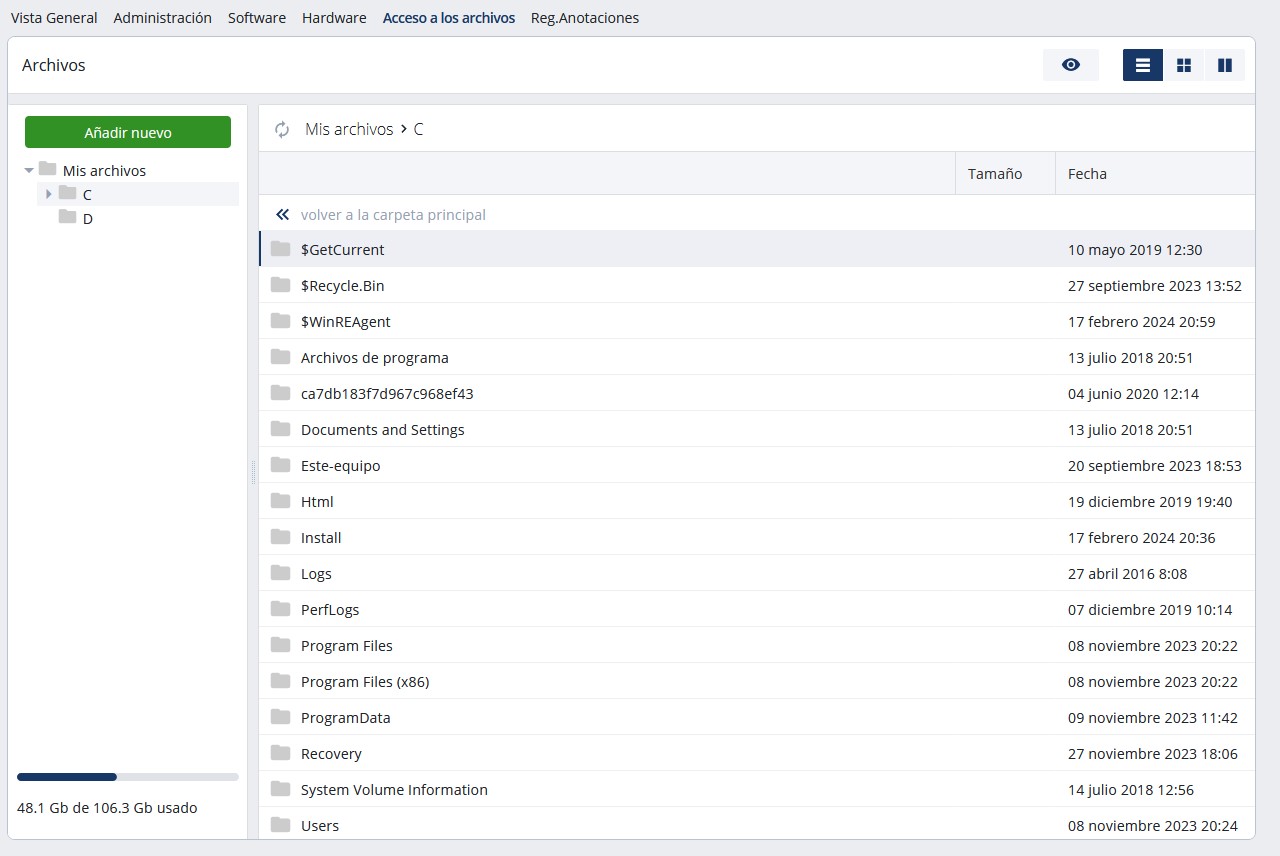
Task: Click the refresh icon beside Mis archivos
Action: 282,129
